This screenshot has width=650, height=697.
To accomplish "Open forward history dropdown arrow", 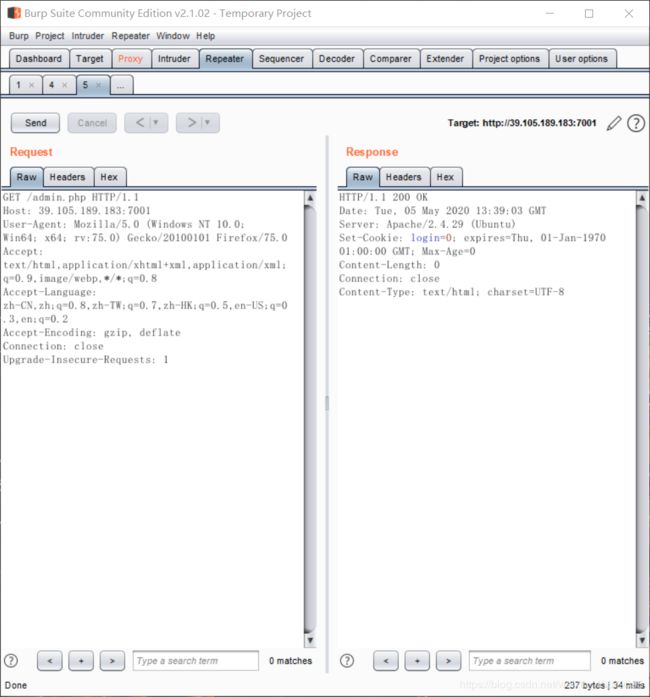I will tap(207, 122).
